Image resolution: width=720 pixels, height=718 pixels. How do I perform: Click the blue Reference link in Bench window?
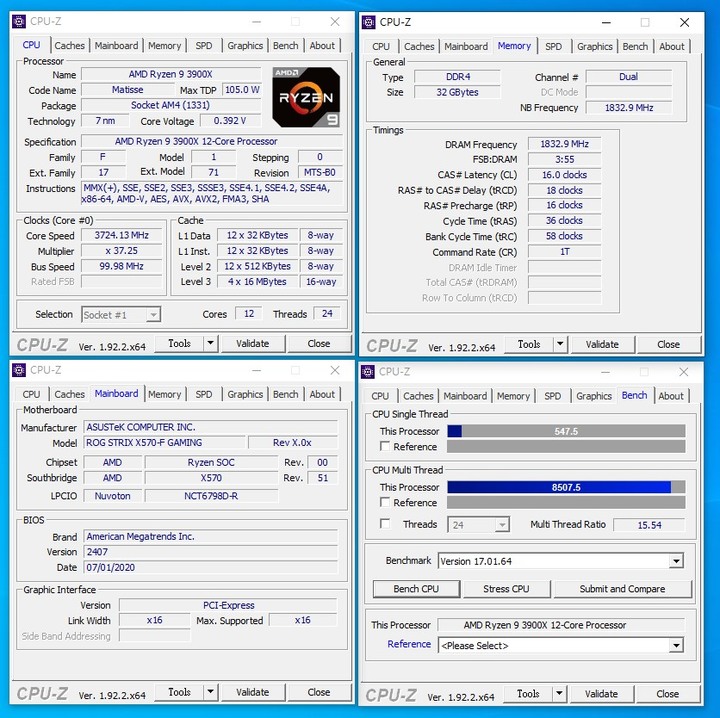[x=409, y=644]
